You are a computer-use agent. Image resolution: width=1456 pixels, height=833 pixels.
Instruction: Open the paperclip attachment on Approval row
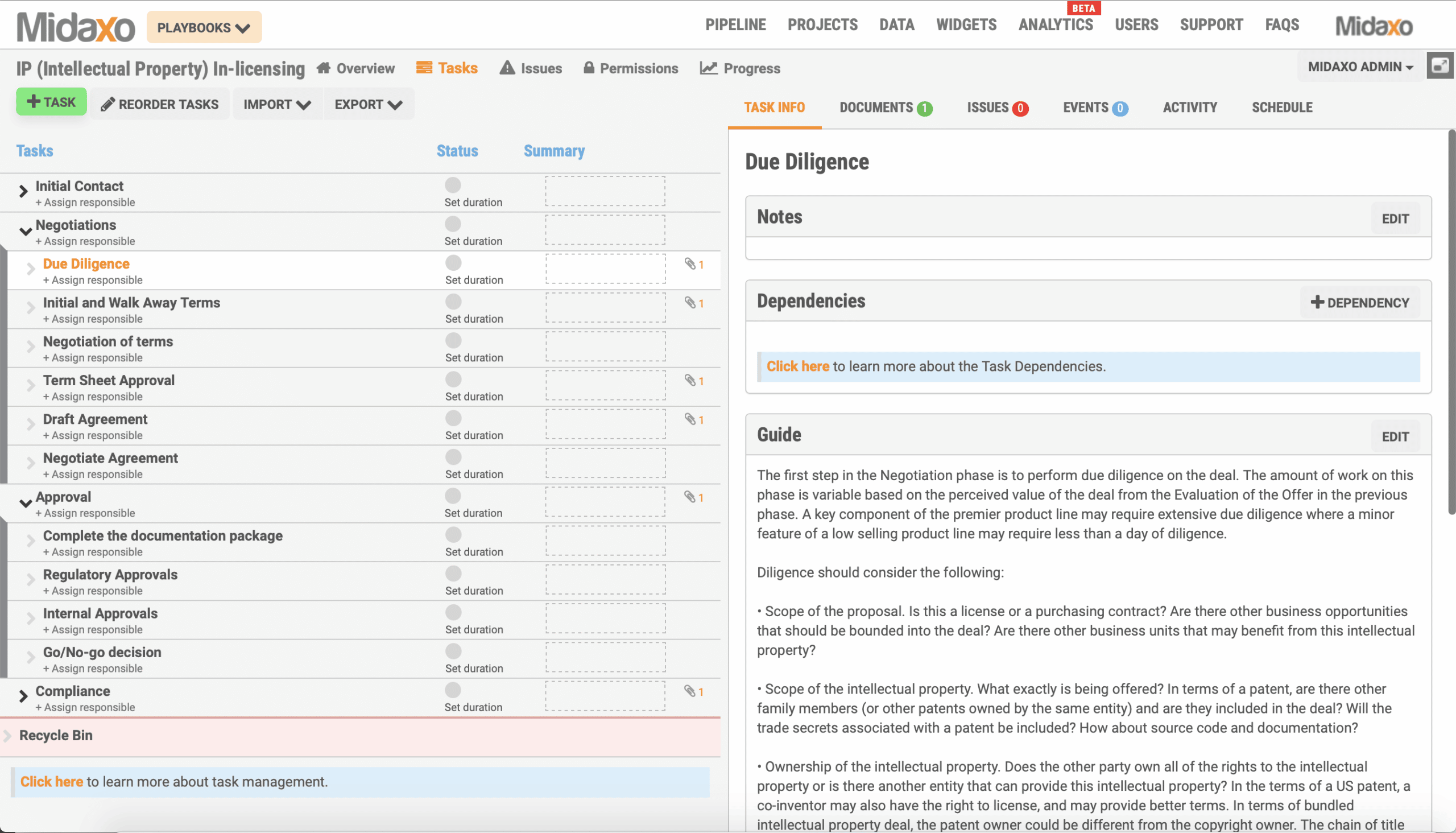pyautogui.click(x=694, y=497)
